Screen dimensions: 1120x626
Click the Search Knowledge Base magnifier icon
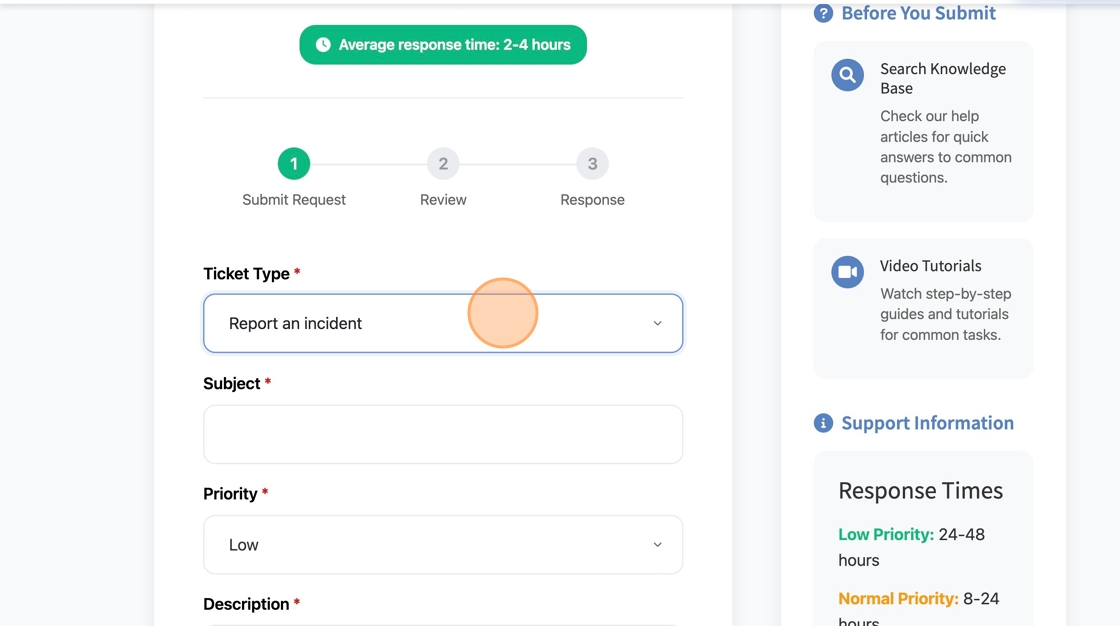point(847,75)
